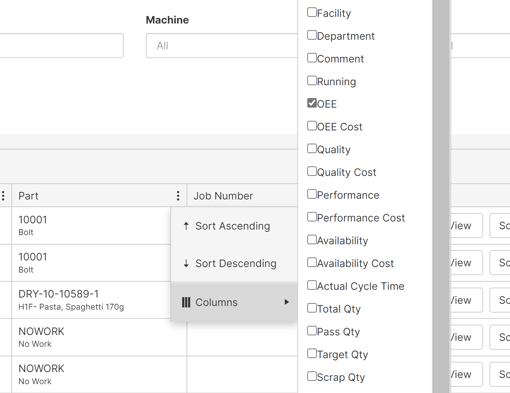Click the descending arrow icon beside Sort Descending
510x393 pixels.
186,263
